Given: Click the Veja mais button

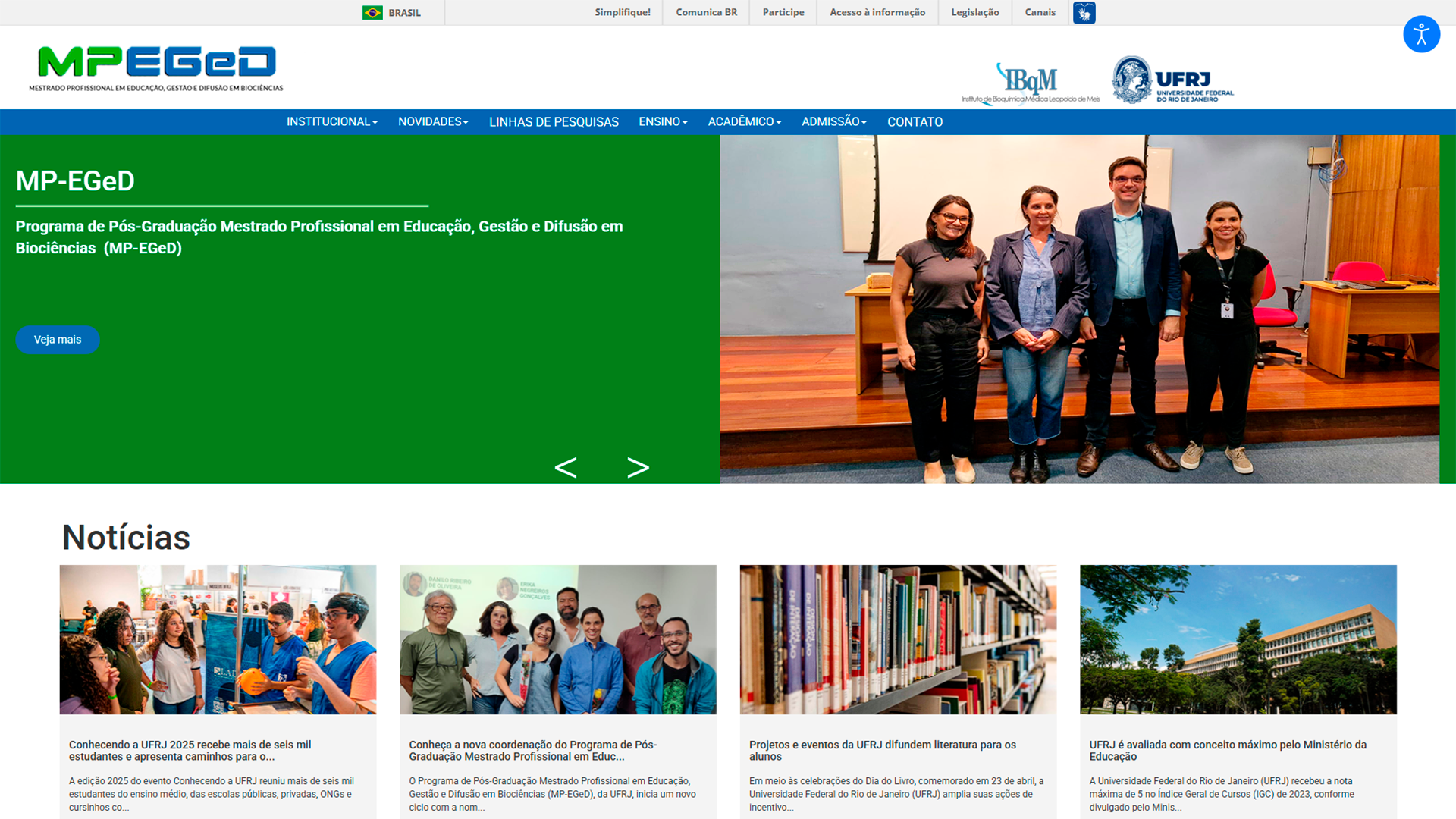Looking at the screenshot, I should coord(58,340).
